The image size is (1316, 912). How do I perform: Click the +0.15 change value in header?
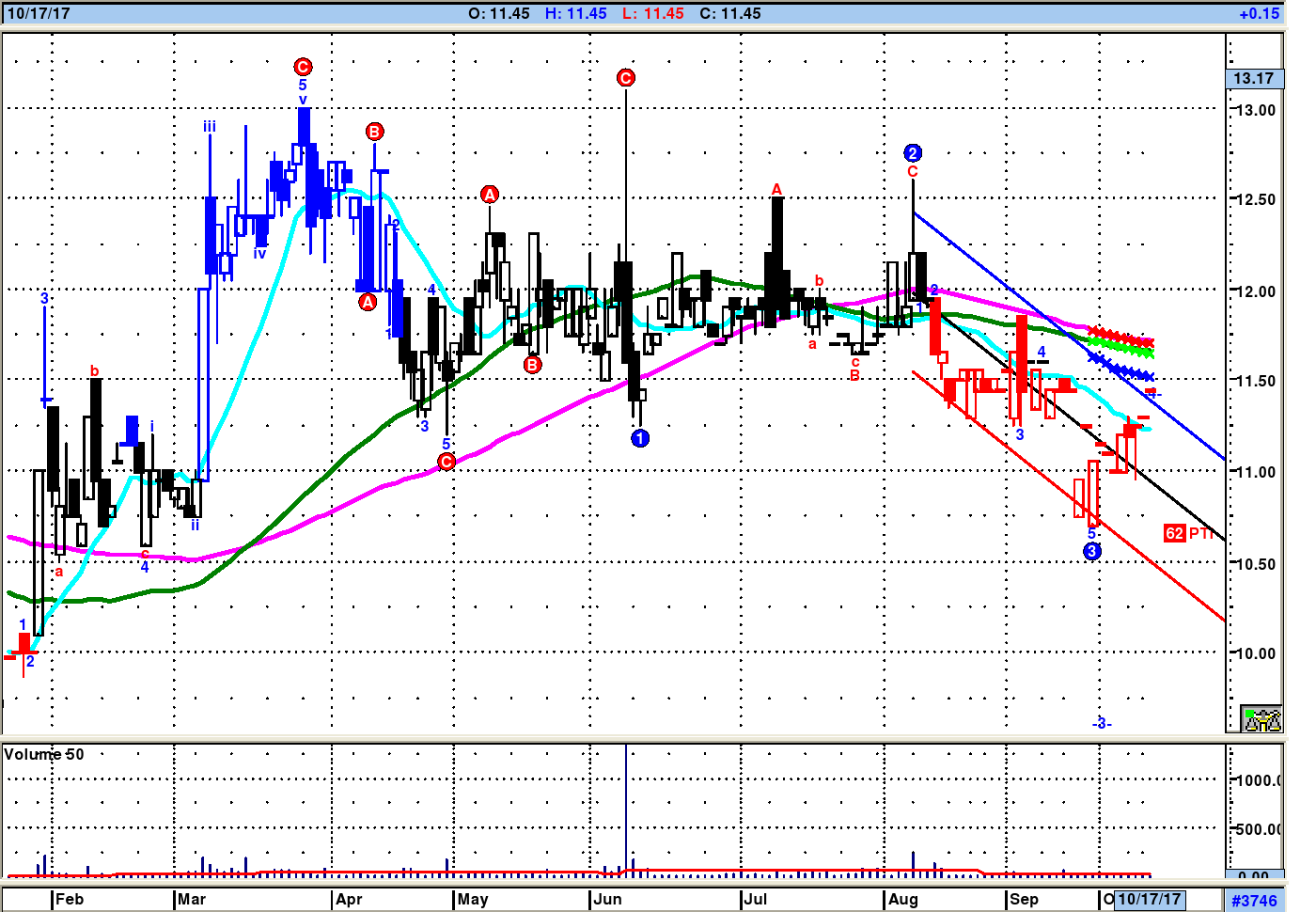(x=1259, y=14)
